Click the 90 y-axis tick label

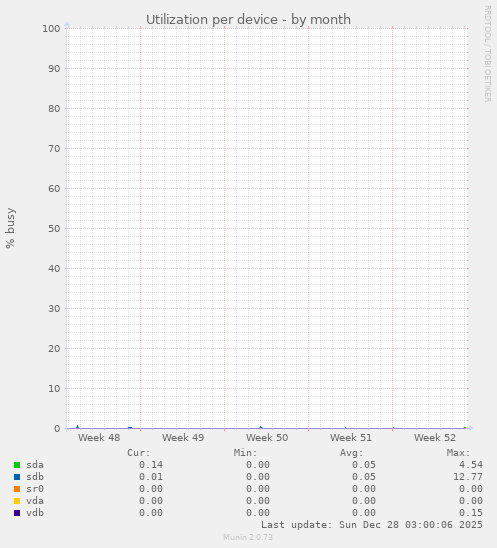(54, 68)
